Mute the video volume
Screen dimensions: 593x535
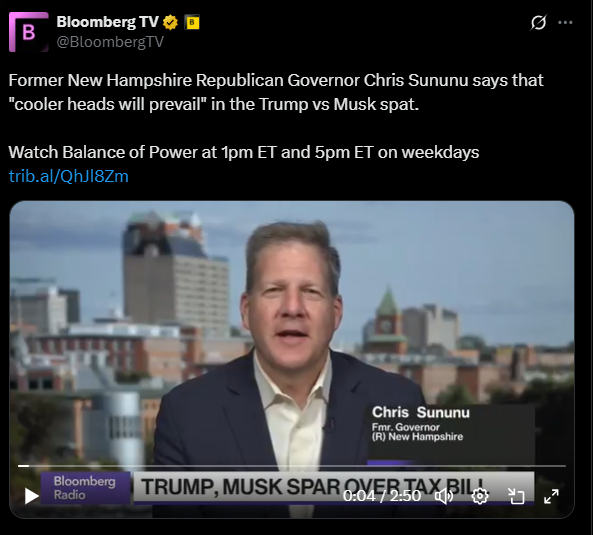pos(444,496)
